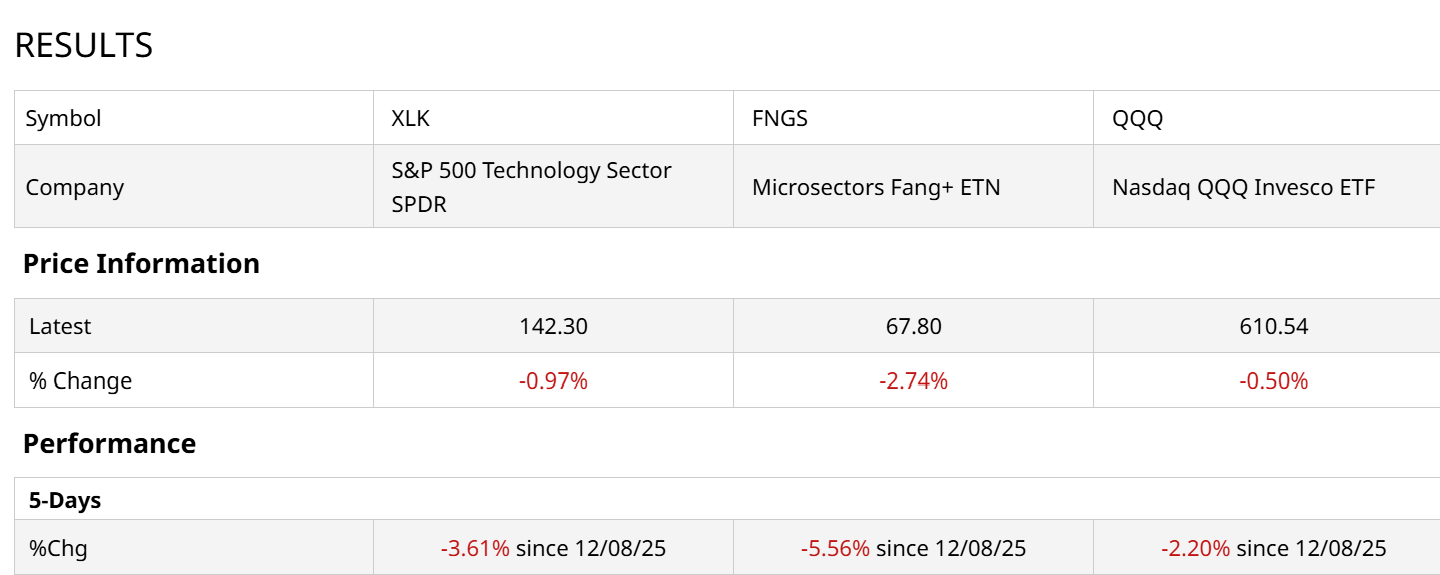1440x575 pixels.
Task: Click the XLK symbol cell
Action: tap(411, 118)
